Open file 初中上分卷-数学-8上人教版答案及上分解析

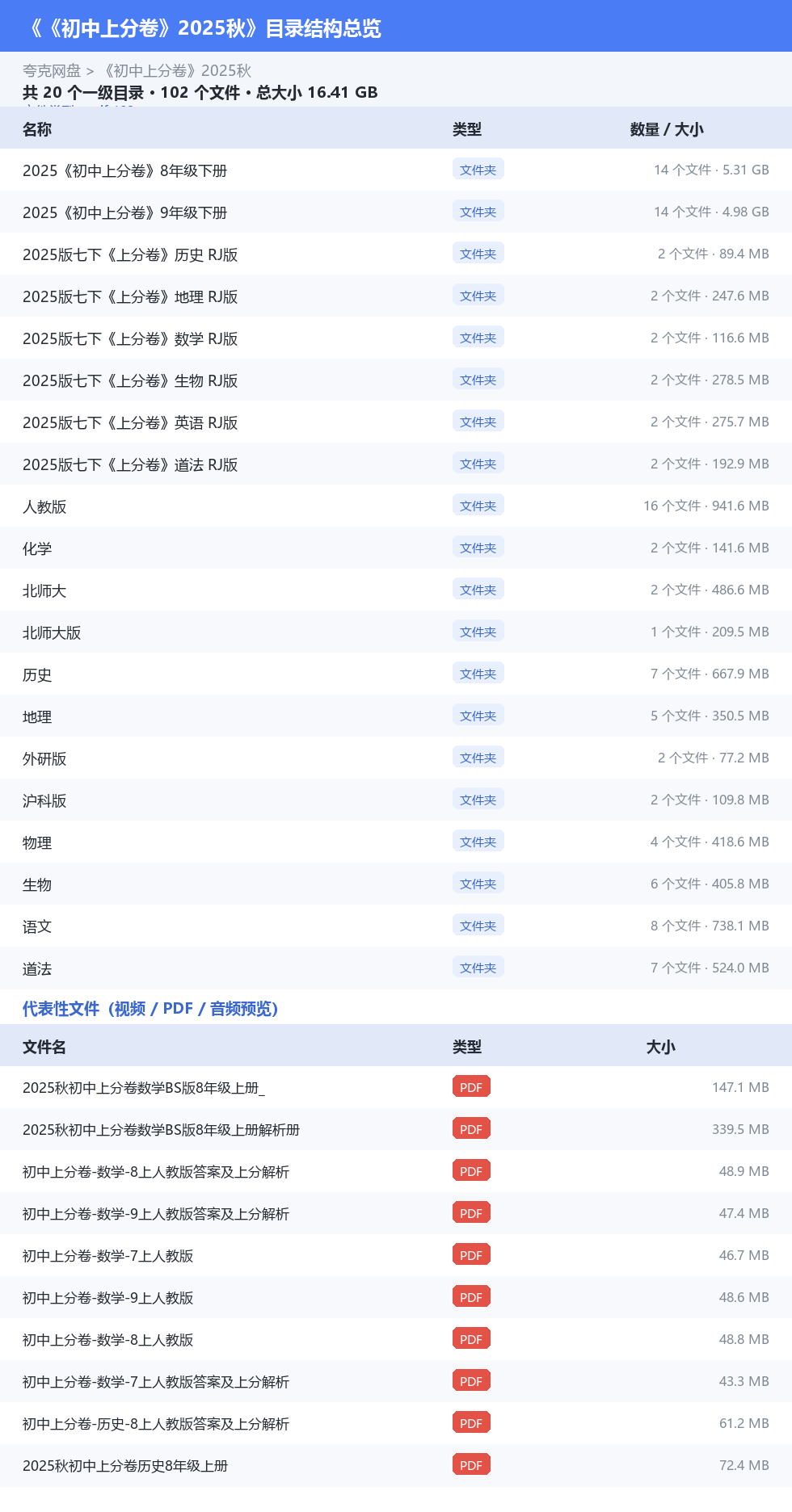pos(156,1172)
